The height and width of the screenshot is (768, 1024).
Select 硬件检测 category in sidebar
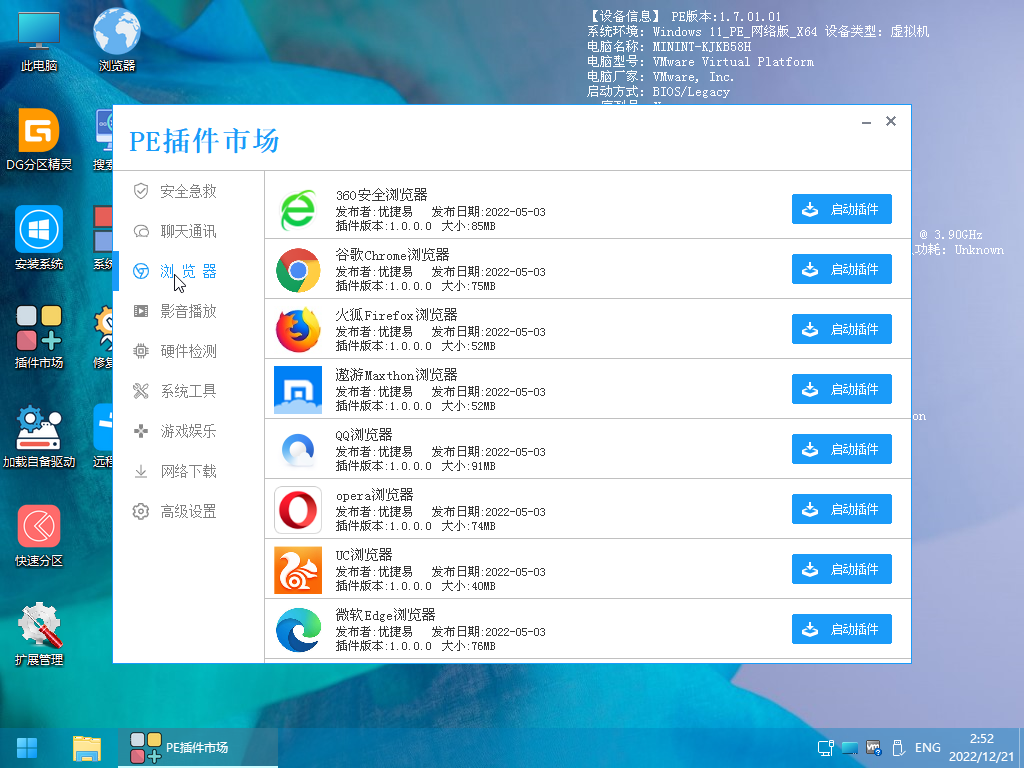pos(188,351)
